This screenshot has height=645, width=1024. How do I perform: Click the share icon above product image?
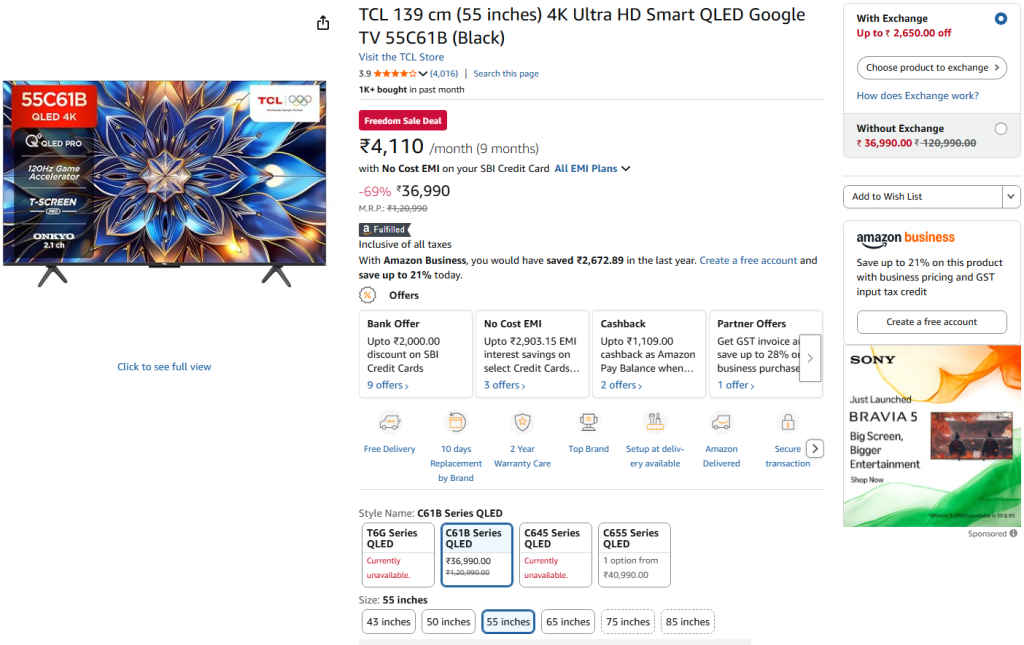[x=323, y=23]
